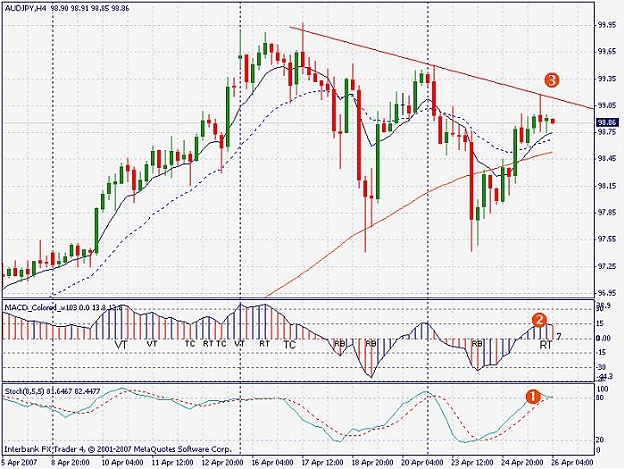
Task: Click the 16 Apr 04:00 time label
Action: tap(273, 463)
